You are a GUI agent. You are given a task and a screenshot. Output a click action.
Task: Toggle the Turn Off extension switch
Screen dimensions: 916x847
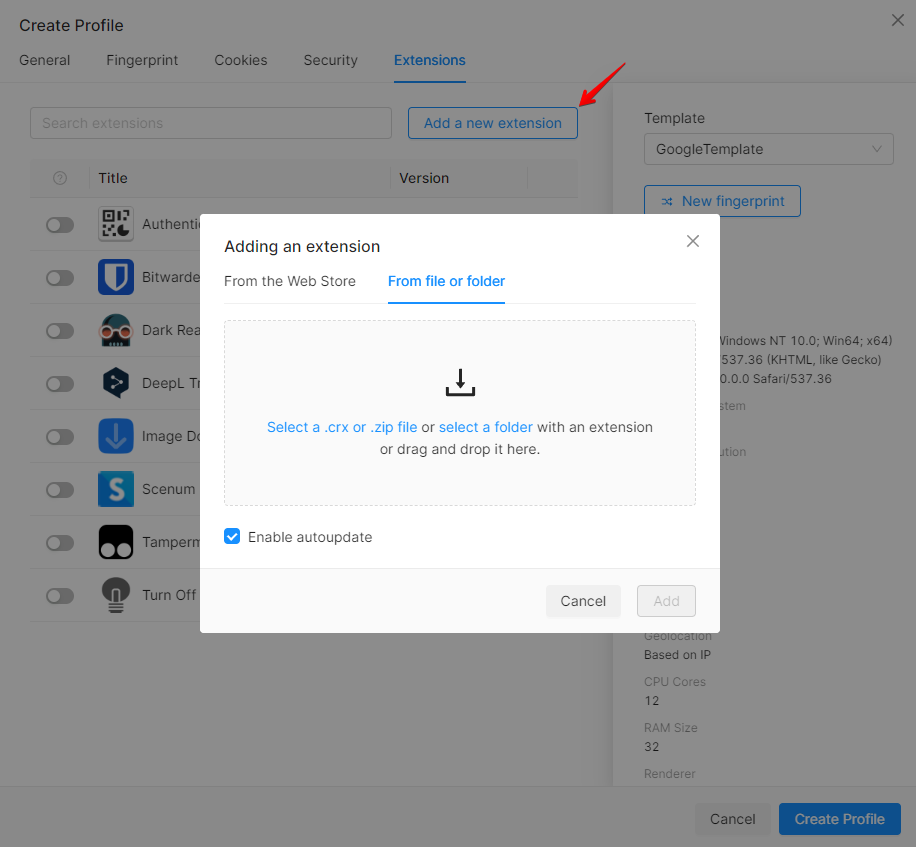[x=60, y=596]
